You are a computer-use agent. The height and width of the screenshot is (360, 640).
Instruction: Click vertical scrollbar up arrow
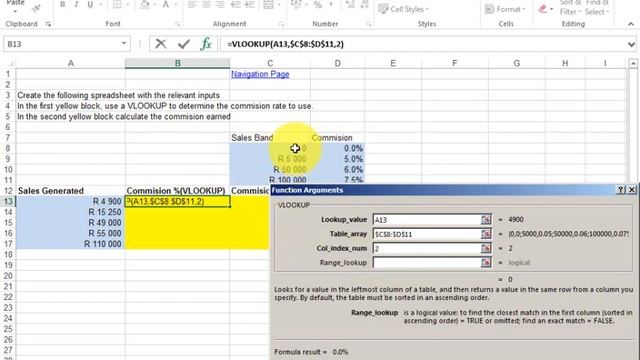(x=633, y=63)
